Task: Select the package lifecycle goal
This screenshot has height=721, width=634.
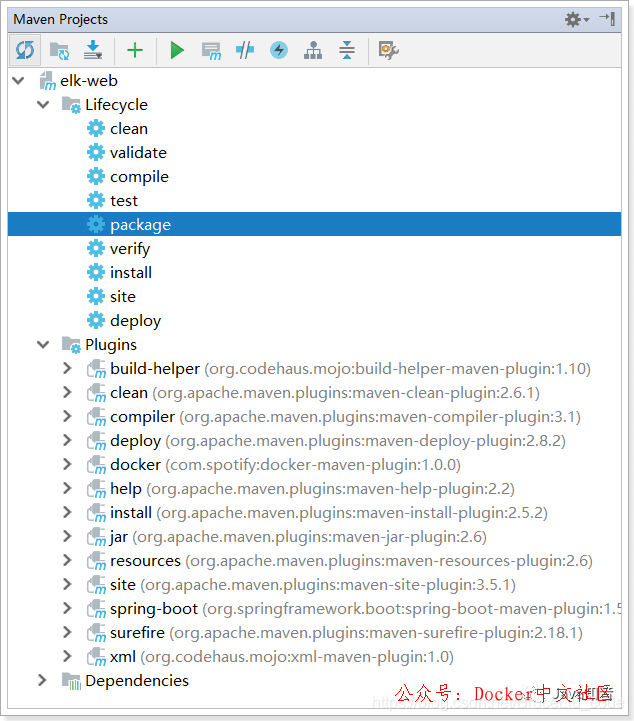Action: point(140,225)
